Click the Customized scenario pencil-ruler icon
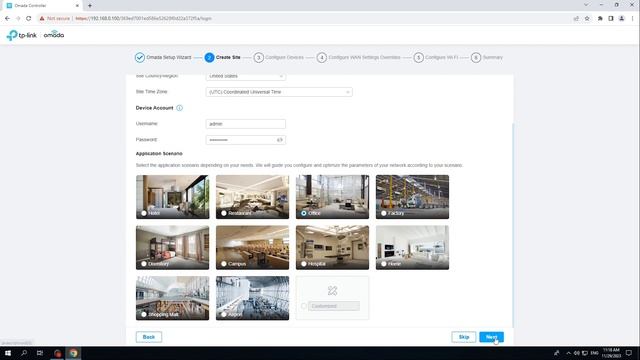Screen dimensions: 640x360 (x=332, y=291)
